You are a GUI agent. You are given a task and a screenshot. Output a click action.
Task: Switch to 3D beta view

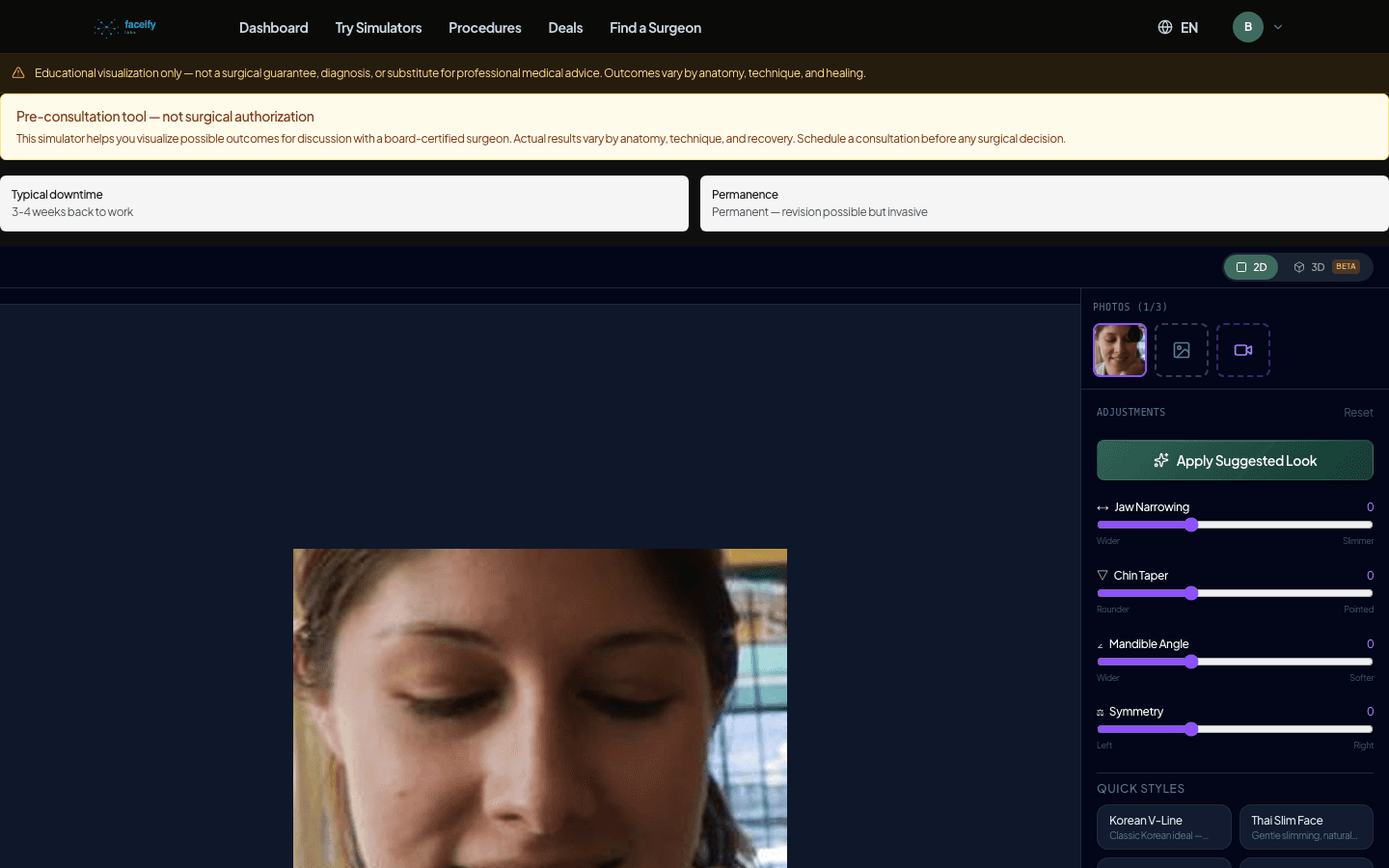tap(1326, 267)
